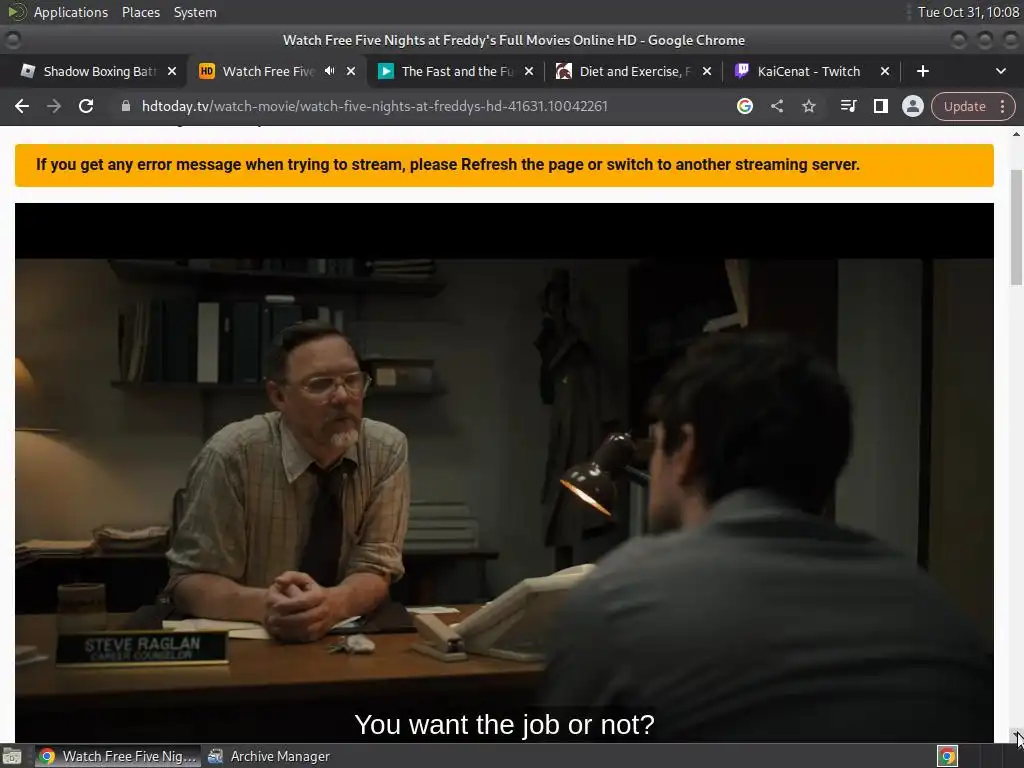
Task: Bookmark this page with the star icon
Action: [x=808, y=106]
